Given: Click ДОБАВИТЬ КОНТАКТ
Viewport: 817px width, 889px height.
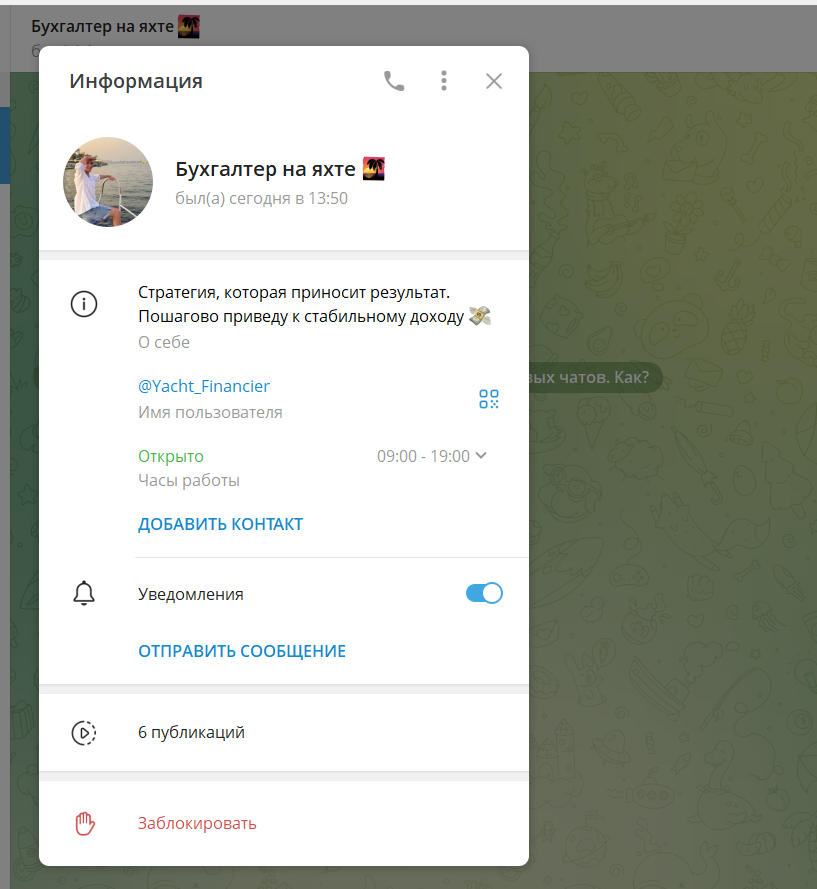Looking at the screenshot, I should click(220, 523).
